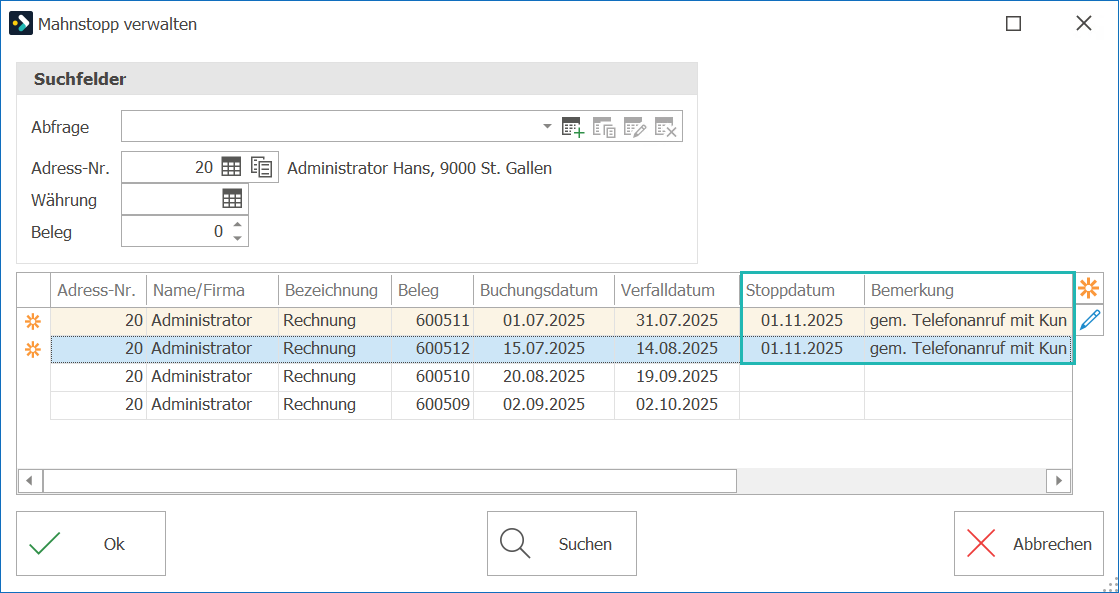1120x593 pixels.
Task: Click the Abbrechen button
Action: (1029, 544)
